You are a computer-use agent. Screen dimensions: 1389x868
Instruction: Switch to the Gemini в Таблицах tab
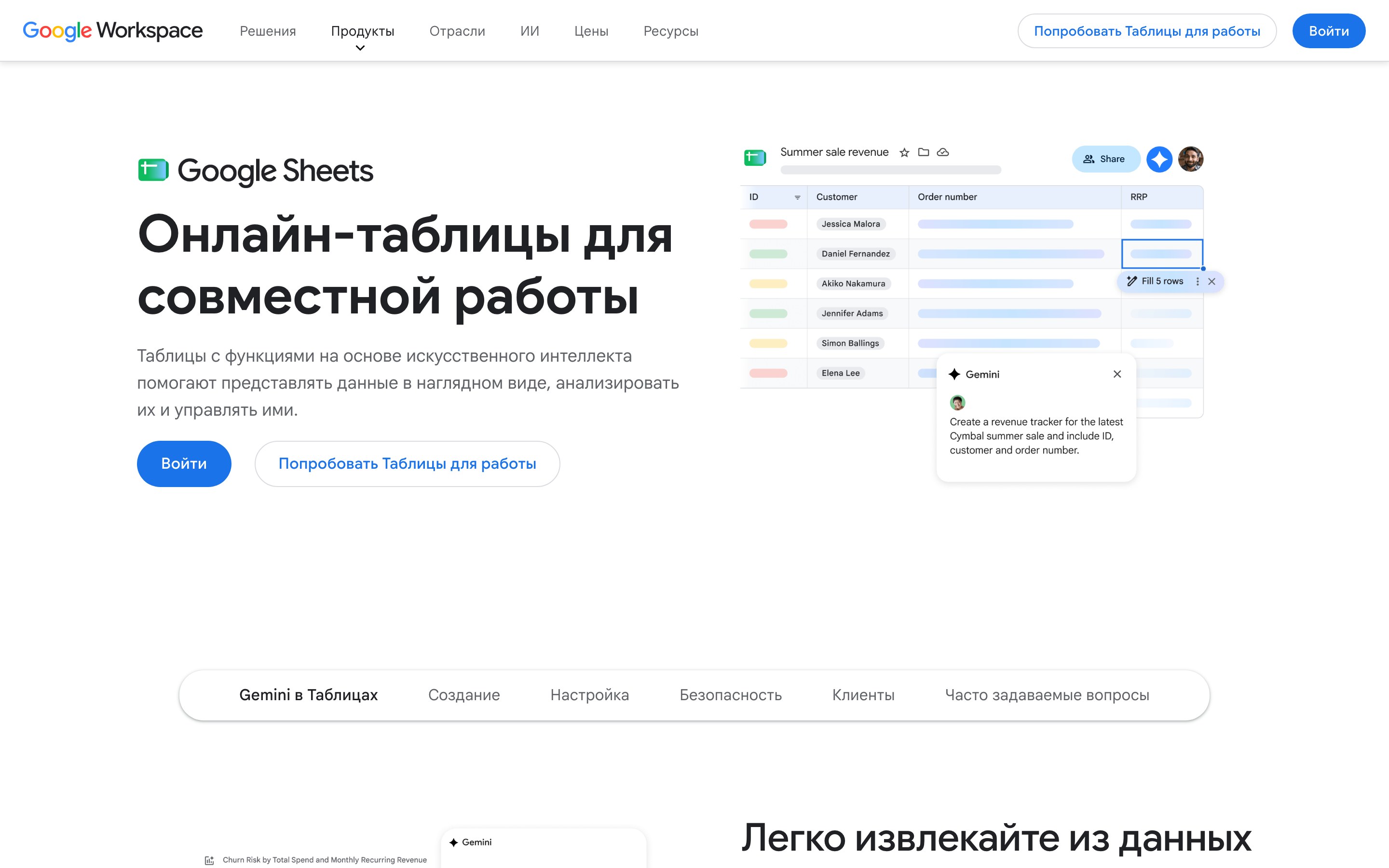tap(308, 694)
